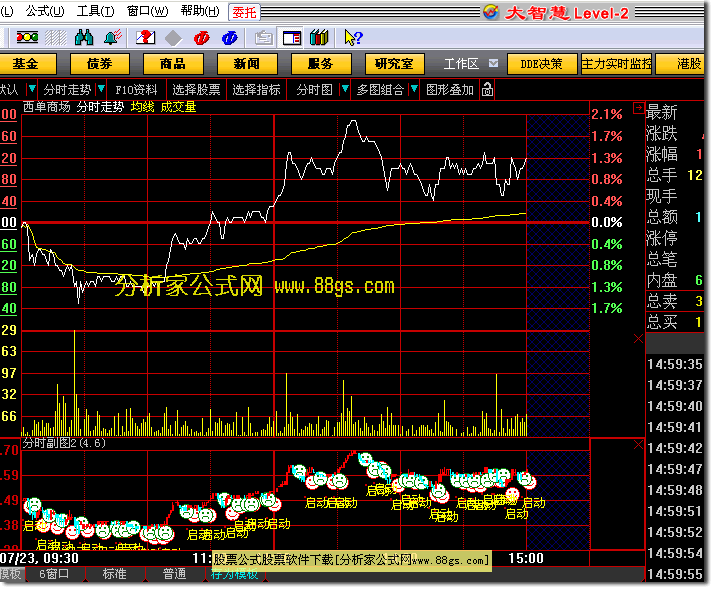Click the gray striped toolbar icon
The image size is (714, 589).
tap(56, 37)
